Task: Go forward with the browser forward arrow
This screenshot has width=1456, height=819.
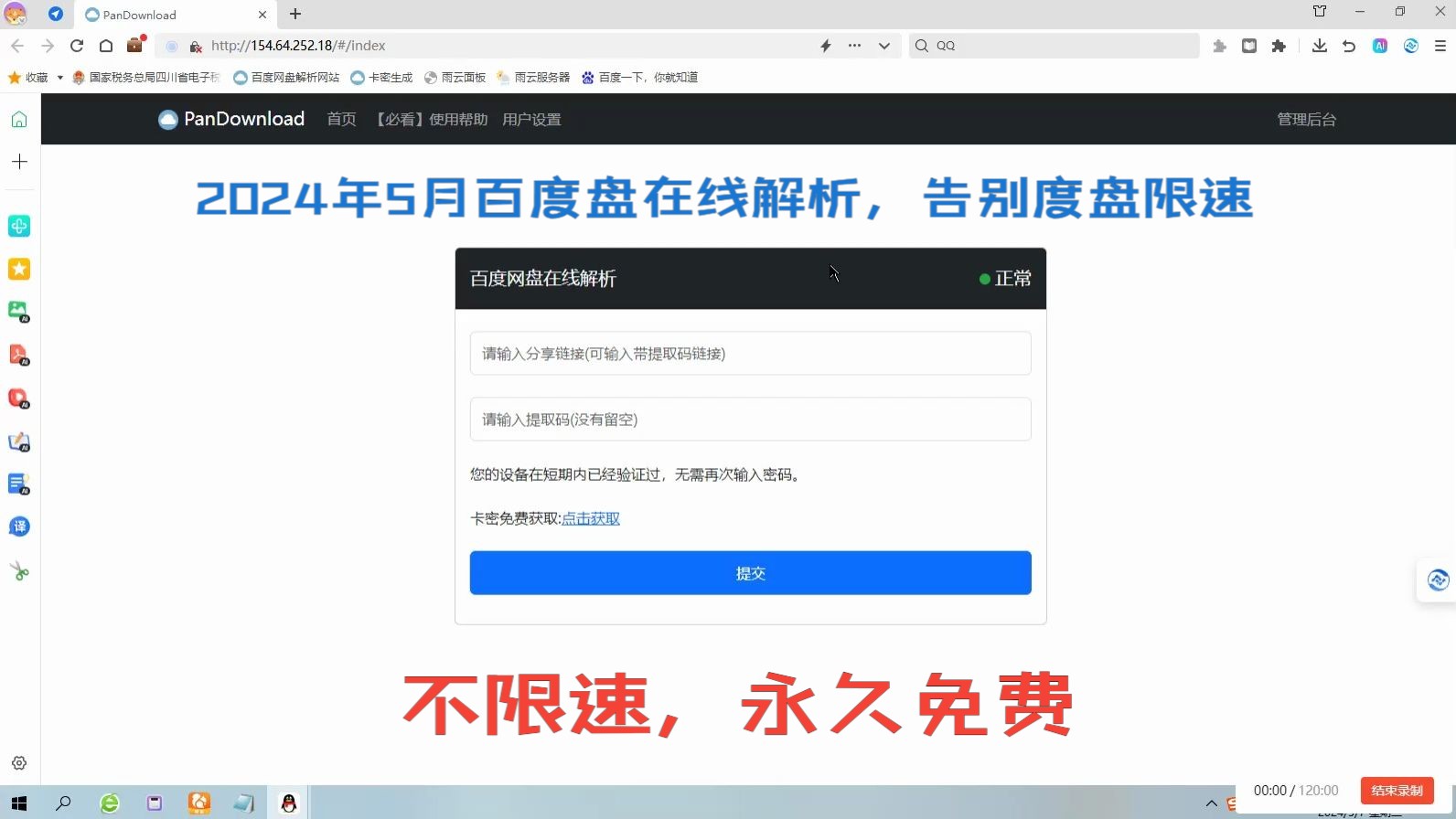Action: [48, 46]
